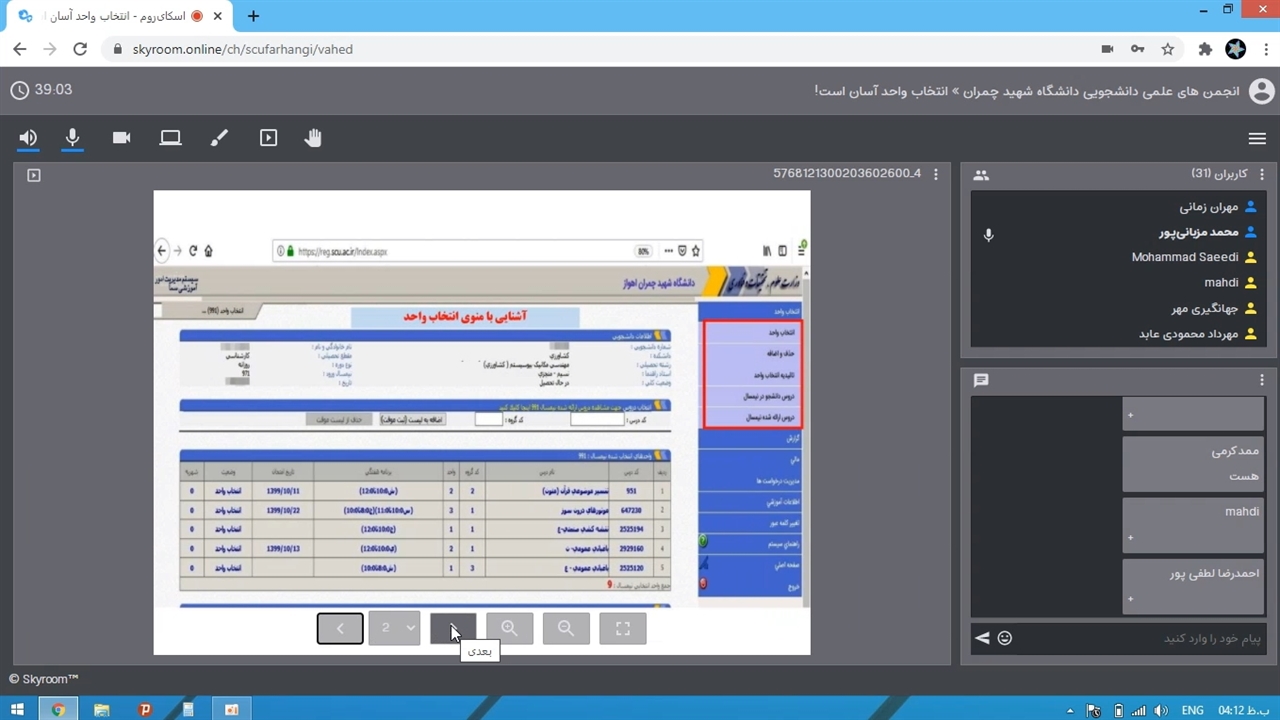Screen dimensions: 1280x720
Task: Open the users panel options menu
Action: click(x=1261, y=174)
